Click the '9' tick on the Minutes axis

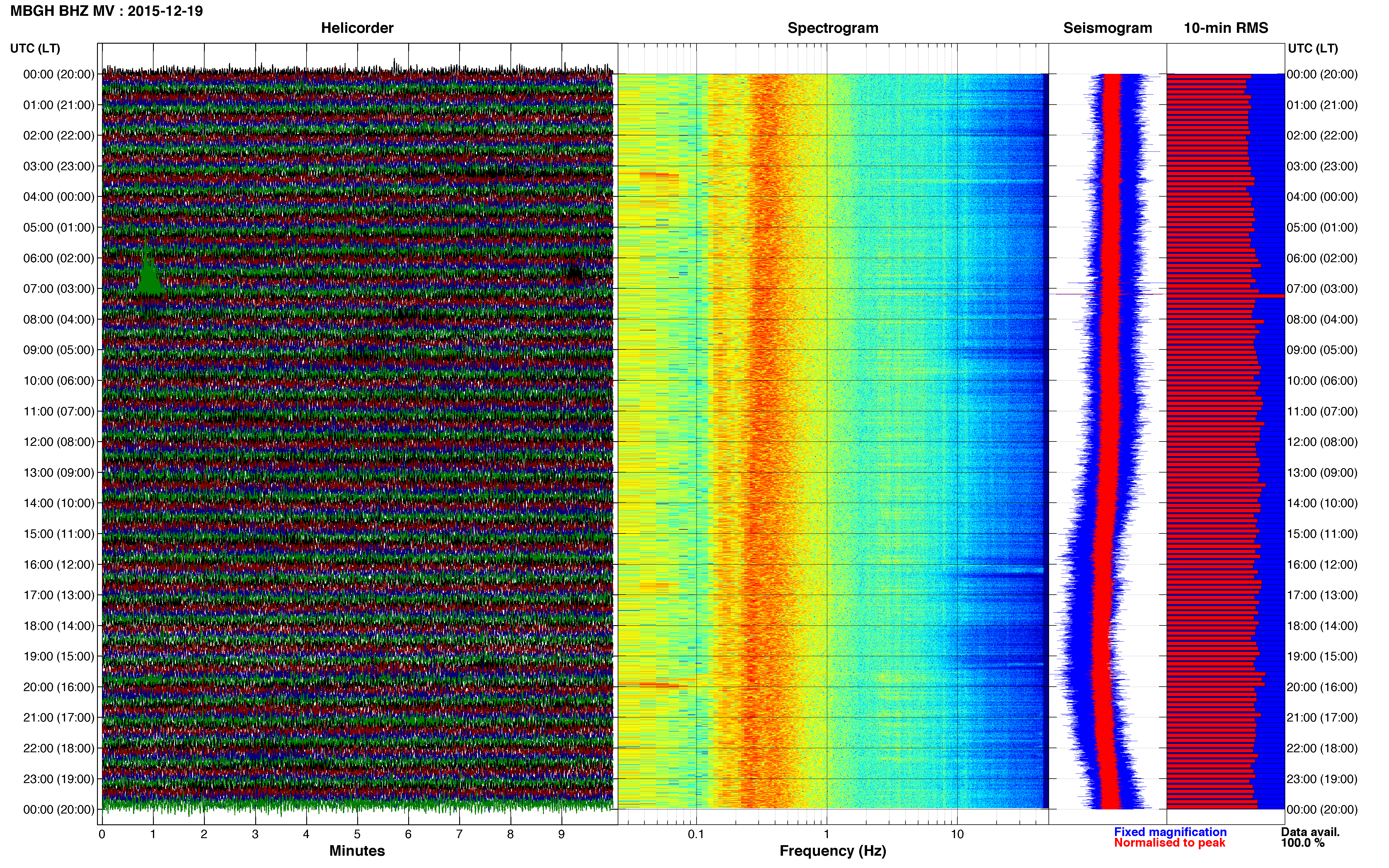point(561,835)
